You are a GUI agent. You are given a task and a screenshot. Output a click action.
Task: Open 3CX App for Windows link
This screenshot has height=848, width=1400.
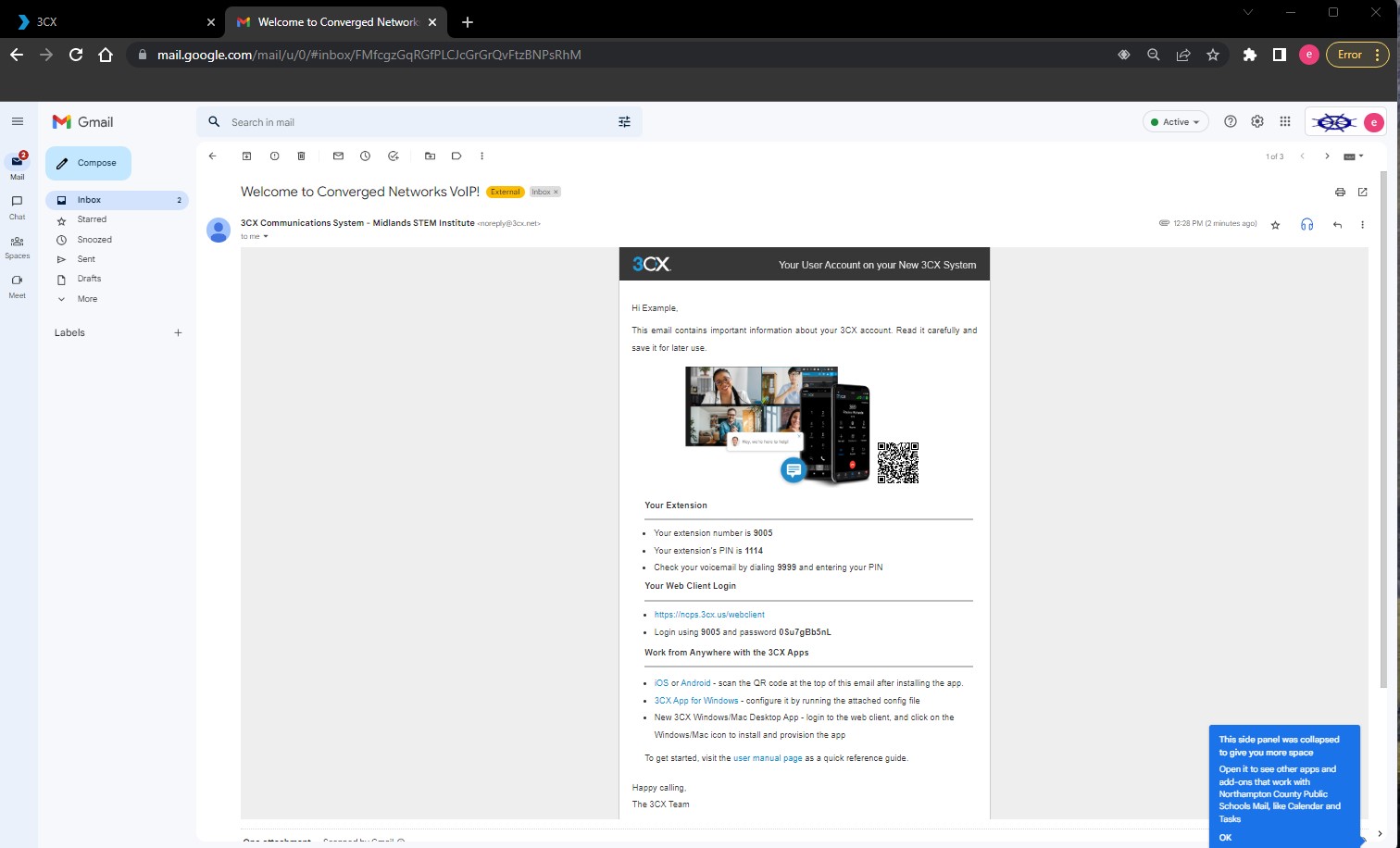696,701
